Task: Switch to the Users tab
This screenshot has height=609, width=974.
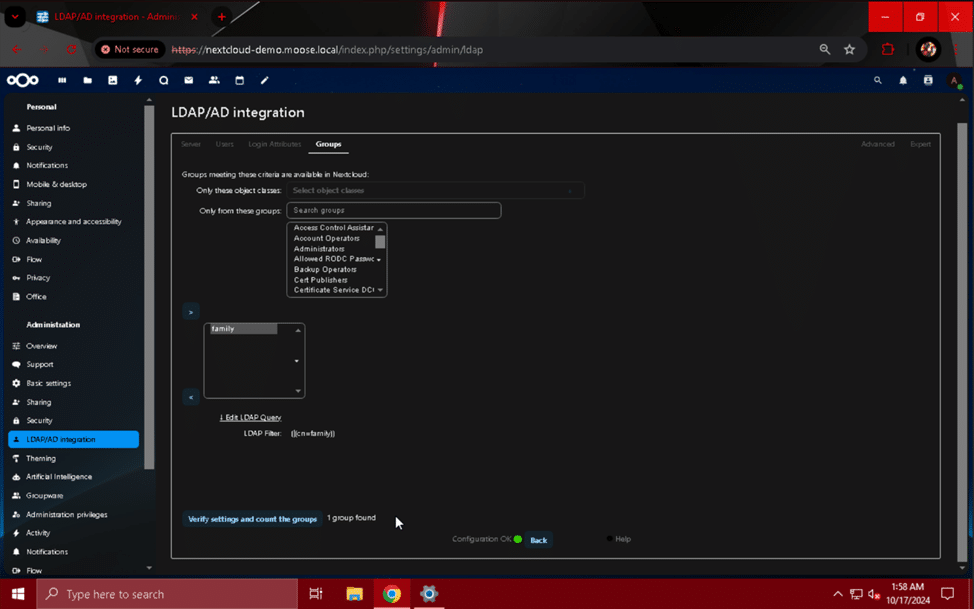Action: tap(224, 144)
